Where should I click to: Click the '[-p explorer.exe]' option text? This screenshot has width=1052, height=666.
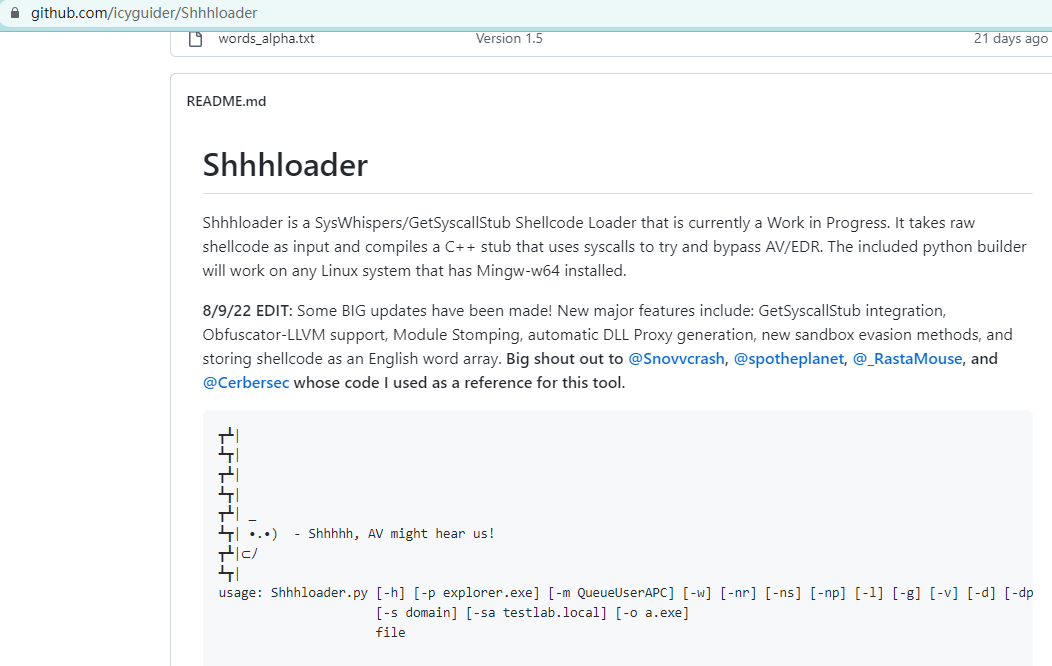tap(476, 593)
